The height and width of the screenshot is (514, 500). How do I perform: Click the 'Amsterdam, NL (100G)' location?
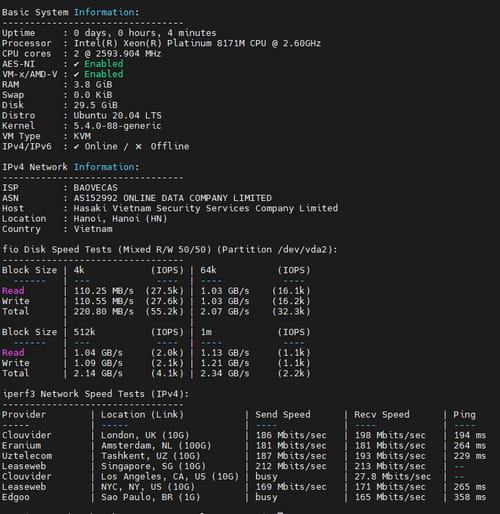tap(156, 446)
